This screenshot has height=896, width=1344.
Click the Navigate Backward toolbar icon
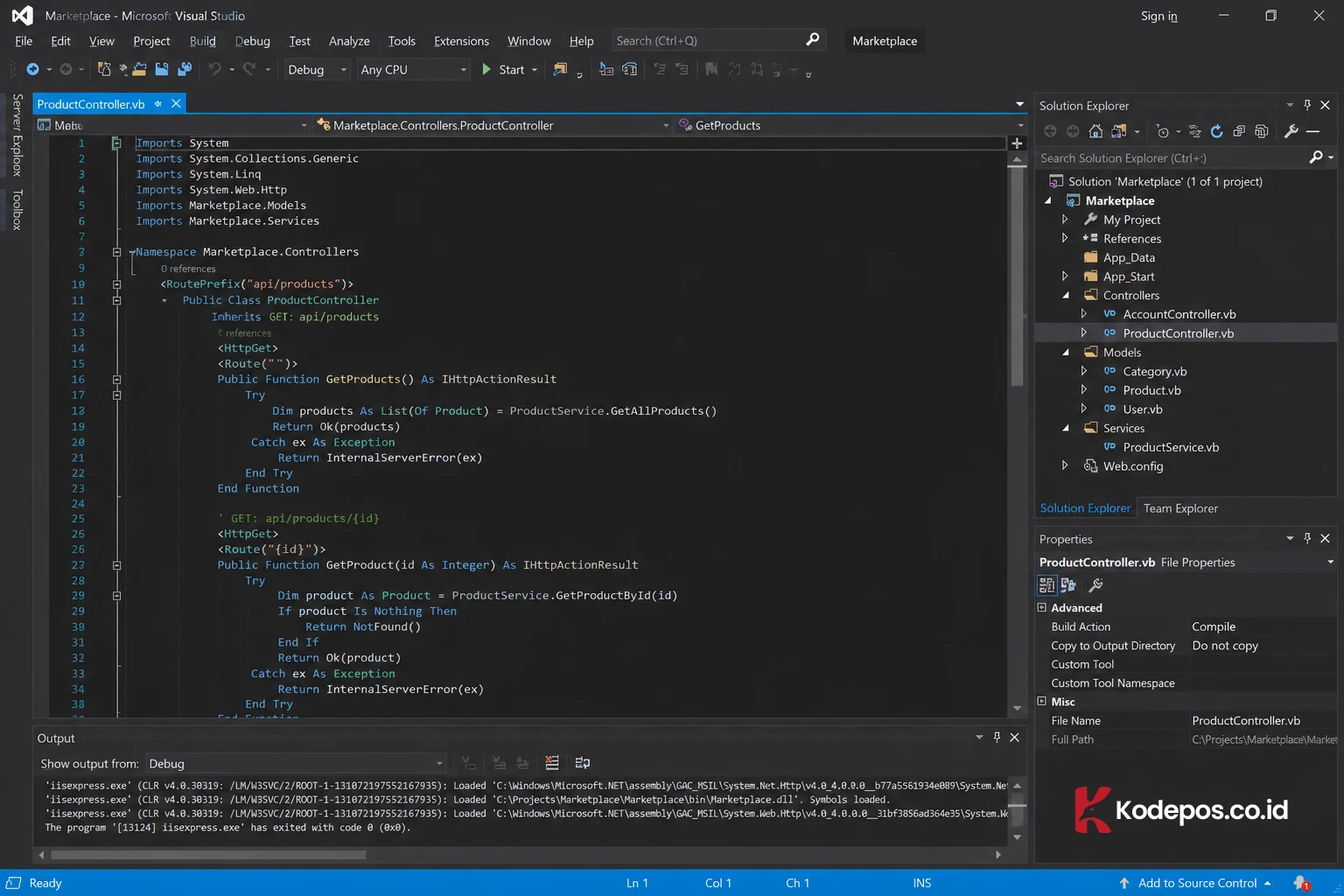tap(32, 69)
